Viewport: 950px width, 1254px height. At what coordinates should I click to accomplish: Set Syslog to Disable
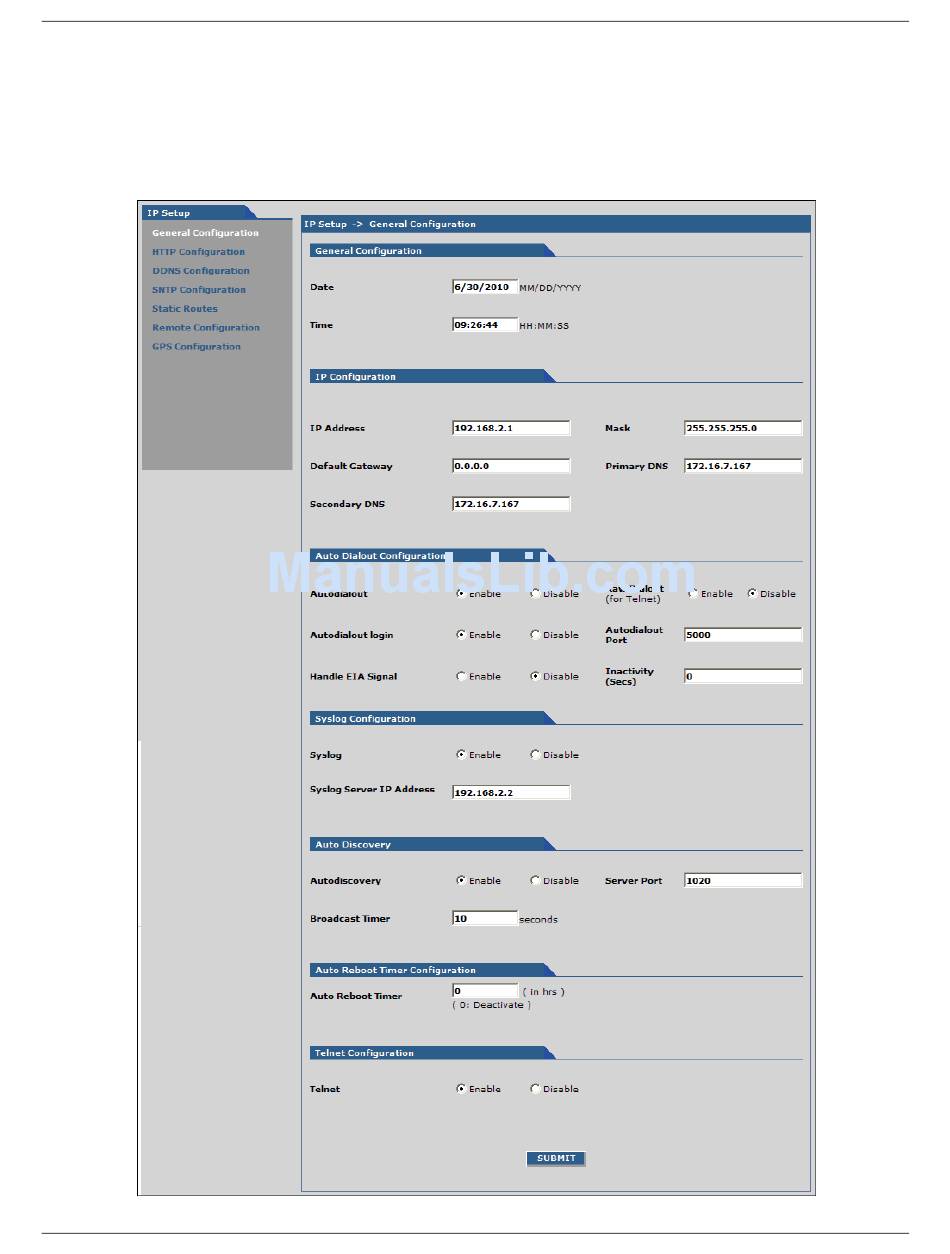click(x=535, y=755)
